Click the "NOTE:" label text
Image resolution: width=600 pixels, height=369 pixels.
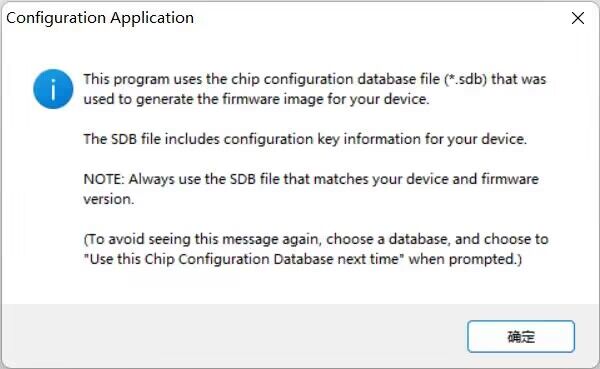(104, 179)
